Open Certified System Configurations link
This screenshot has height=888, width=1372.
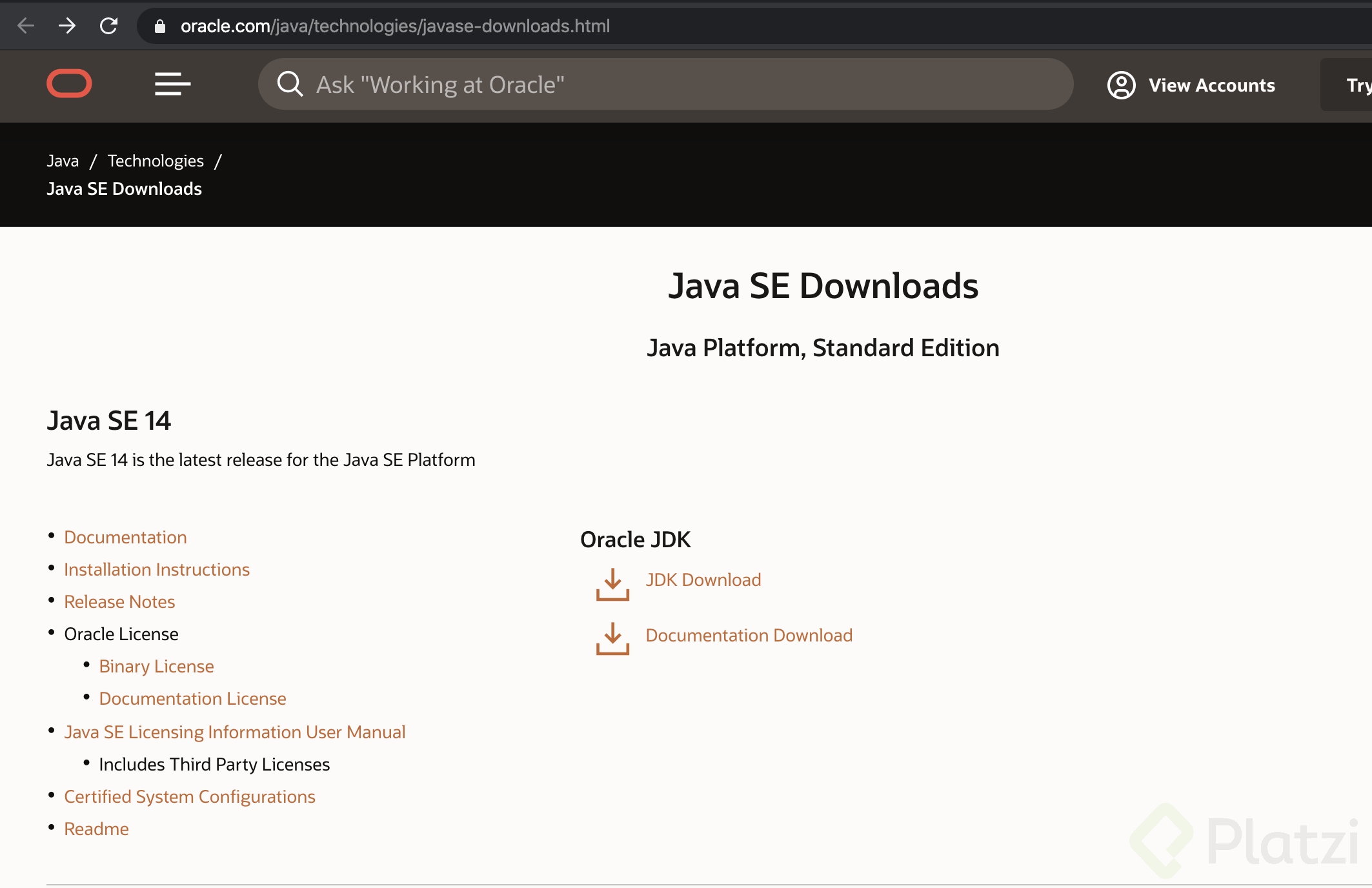point(190,796)
